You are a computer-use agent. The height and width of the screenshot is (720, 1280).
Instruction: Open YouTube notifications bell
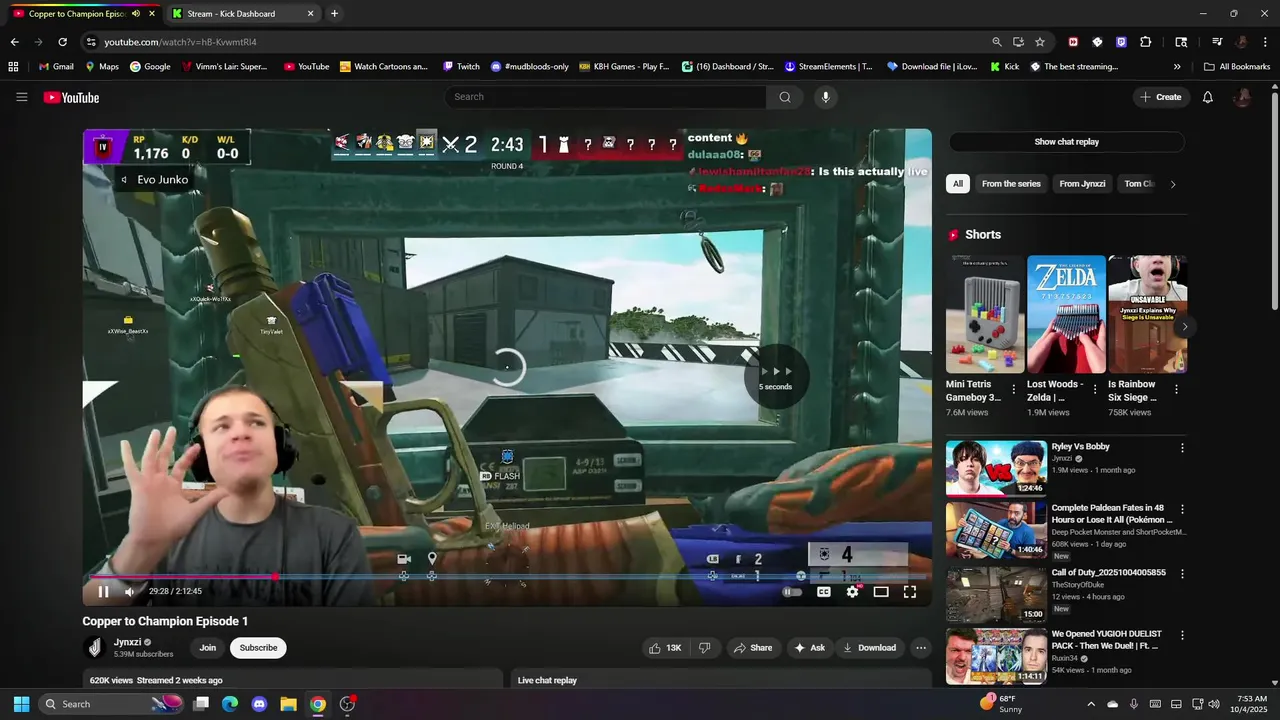pos(1208,97)
